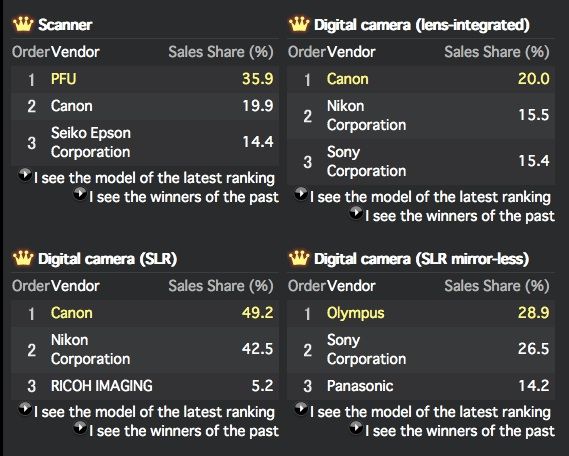Screen dimensions: 569x456
Task: Click crown icon next to SLR mirror-less heading
Action: pos(299,258)
